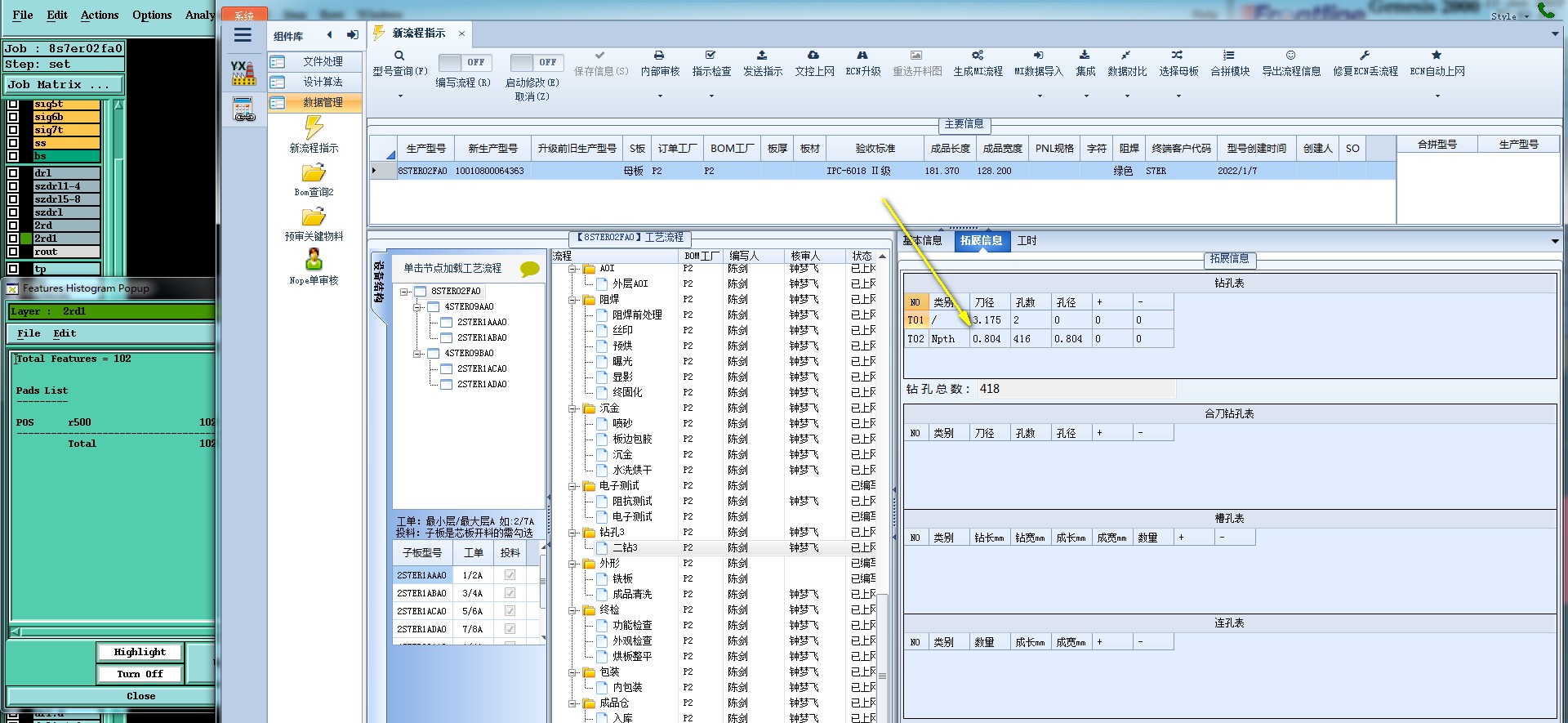Click the ECN升级 toolbar icon

(x=862, y=56)
